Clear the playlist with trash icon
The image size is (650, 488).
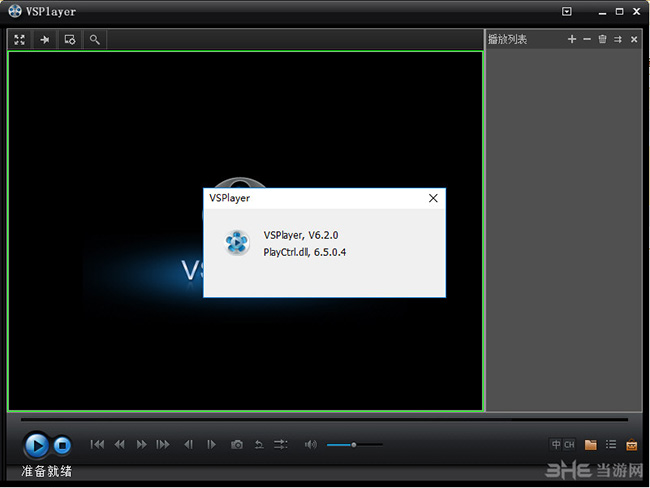click(x=602, y=39)
